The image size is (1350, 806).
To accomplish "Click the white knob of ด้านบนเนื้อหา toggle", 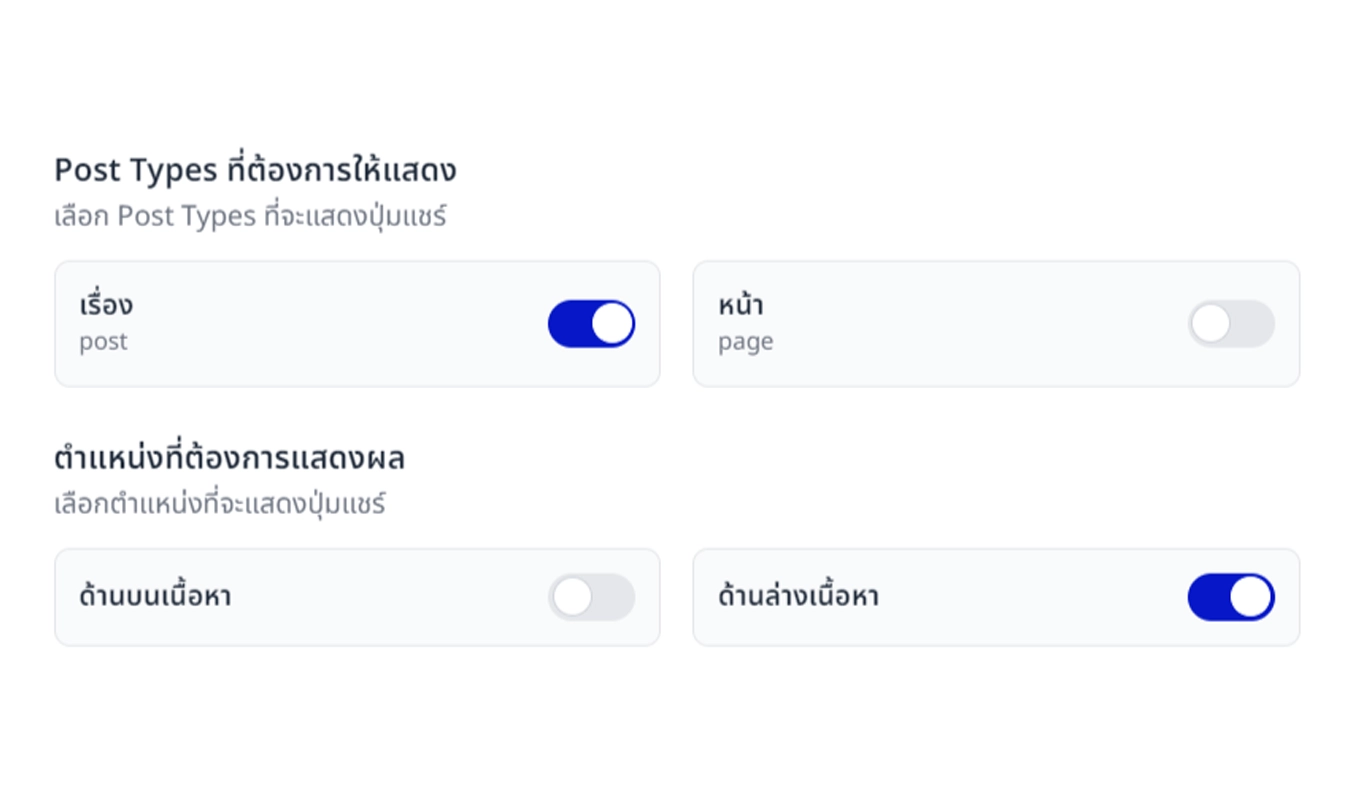I will click(x=572, y=596).
